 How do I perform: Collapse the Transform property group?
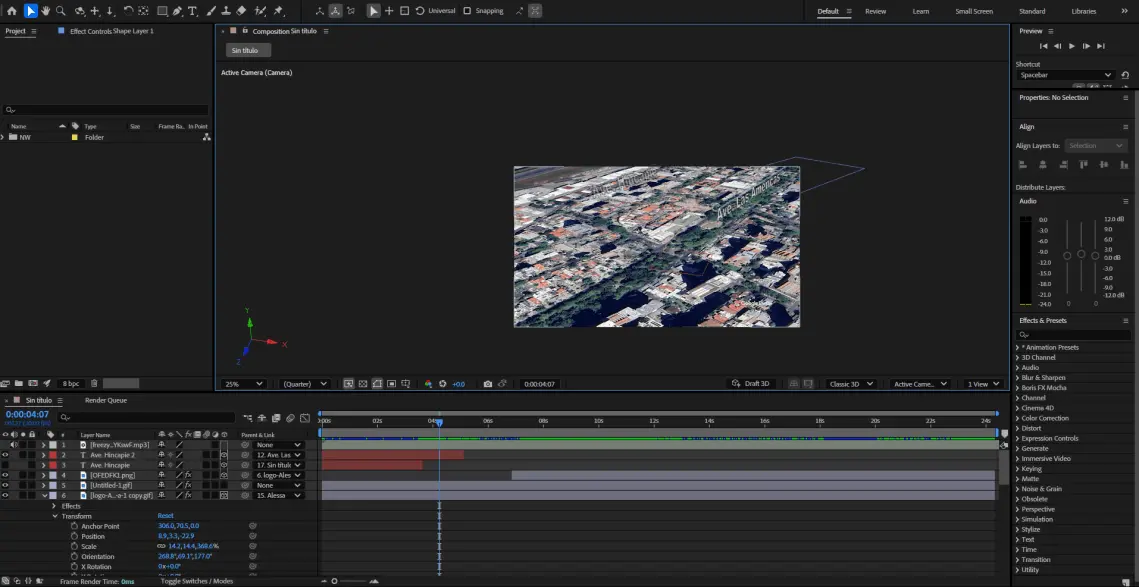coord(55,516)
